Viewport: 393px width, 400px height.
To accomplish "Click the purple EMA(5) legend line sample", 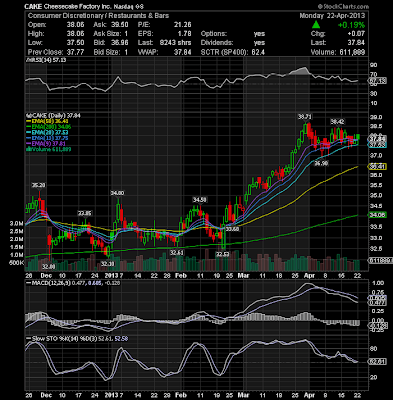I will click(x=29, y=144).
